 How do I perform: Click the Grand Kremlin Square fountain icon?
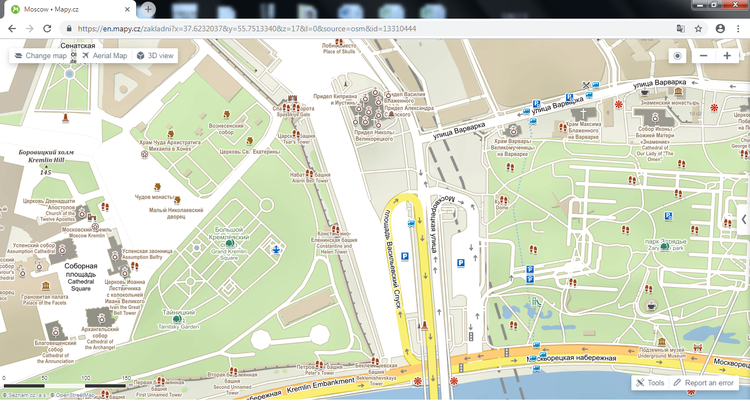point(276,249)
